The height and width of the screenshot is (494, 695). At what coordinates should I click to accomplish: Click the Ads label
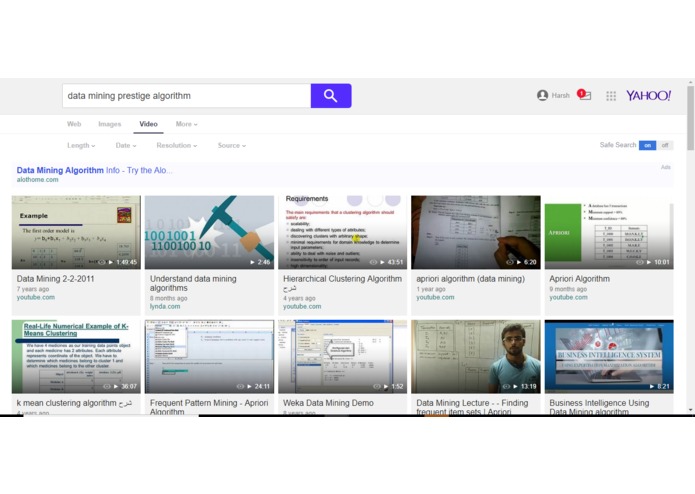pyautogui.click(x=666, y=167)
